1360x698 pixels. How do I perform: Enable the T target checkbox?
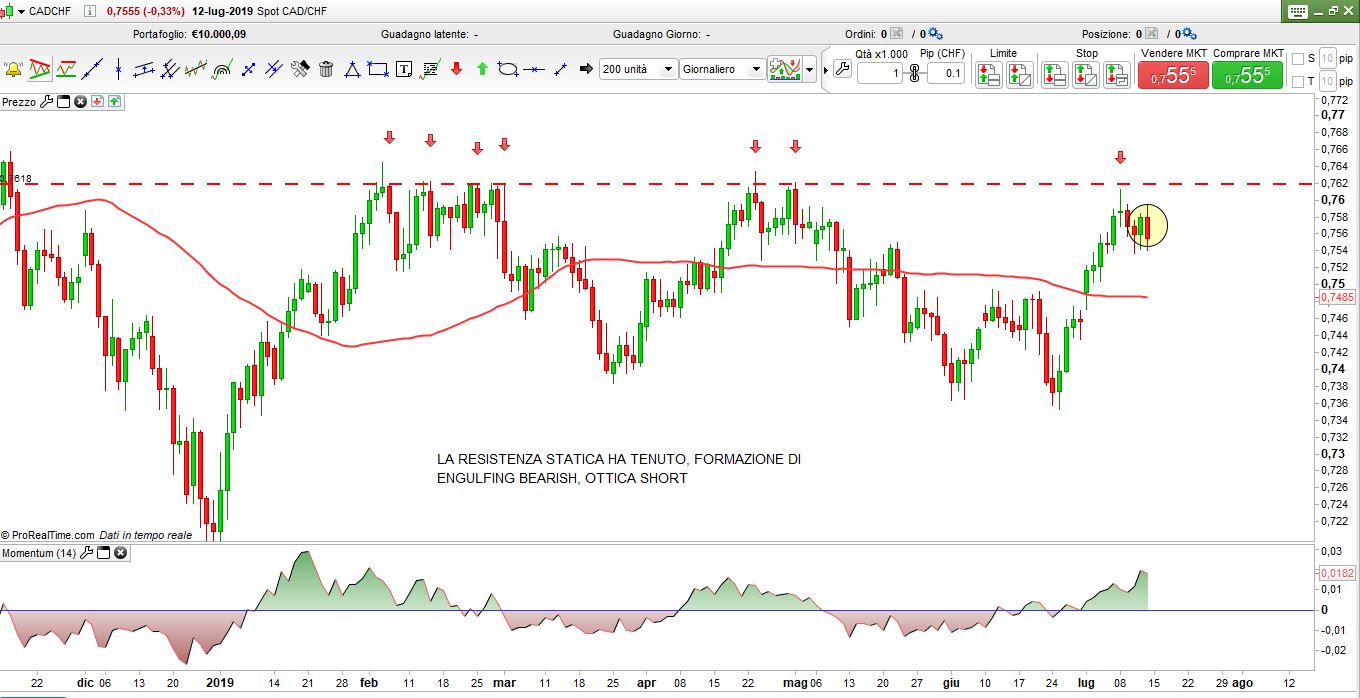tap(1298, 82)
